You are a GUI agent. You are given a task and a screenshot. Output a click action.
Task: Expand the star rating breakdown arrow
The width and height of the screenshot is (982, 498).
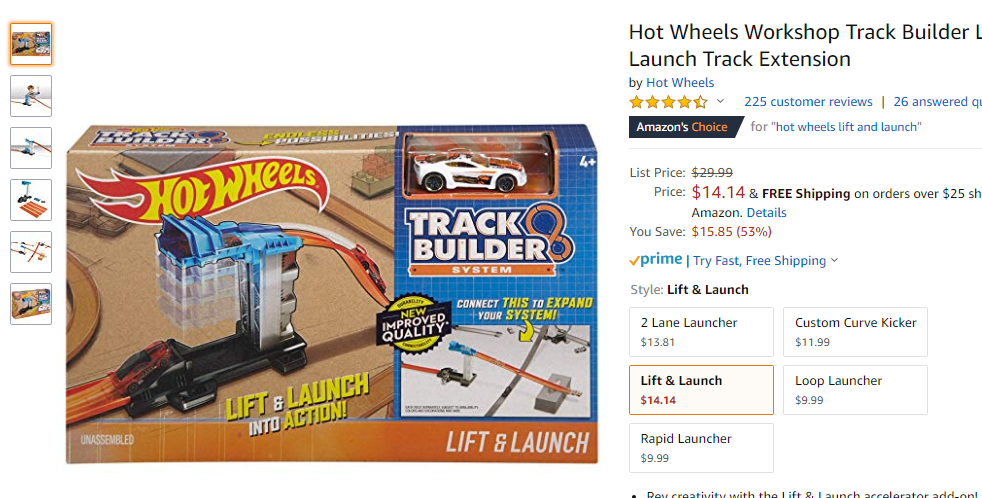point(720,101)
